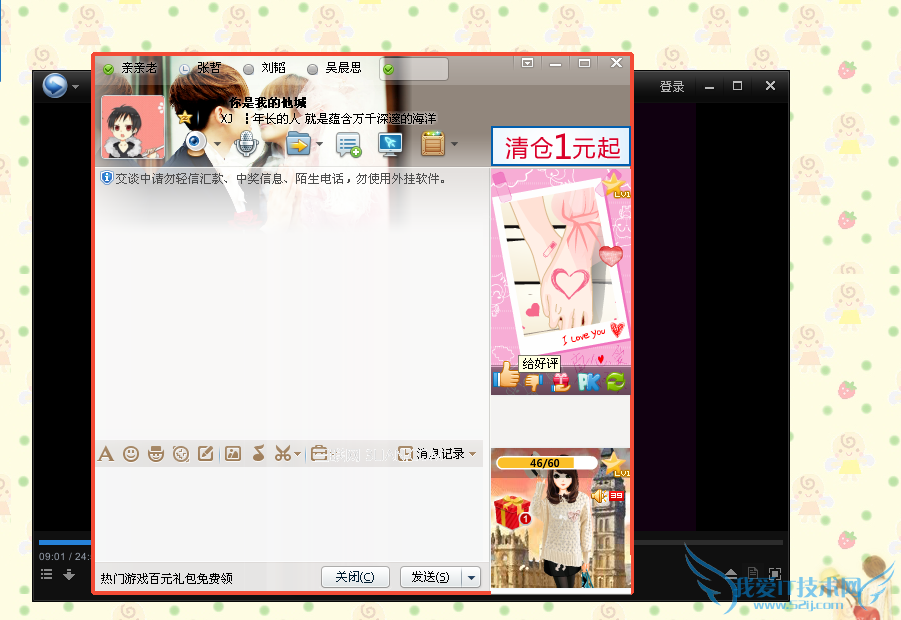The width and height of the screenshot is (901, 620).
Task: Start a PK challenge on the QQ show
Action: 589,382
